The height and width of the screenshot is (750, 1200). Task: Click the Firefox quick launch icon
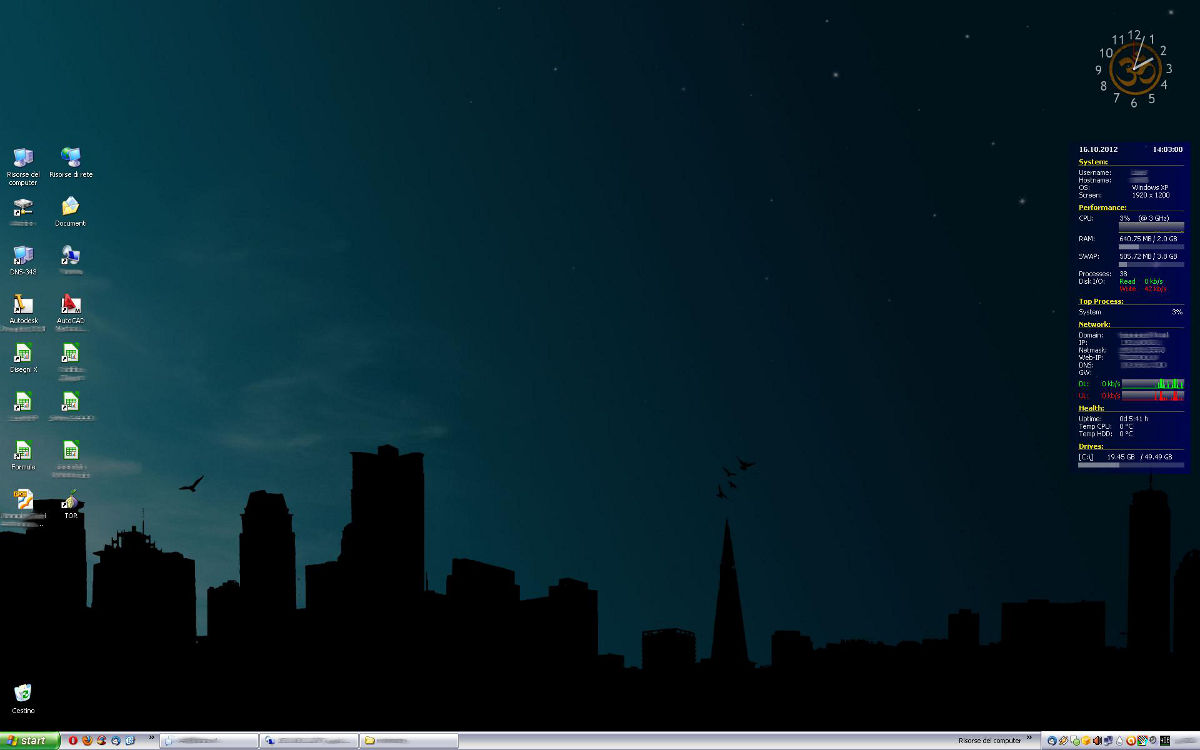click(x=87, y=741)
